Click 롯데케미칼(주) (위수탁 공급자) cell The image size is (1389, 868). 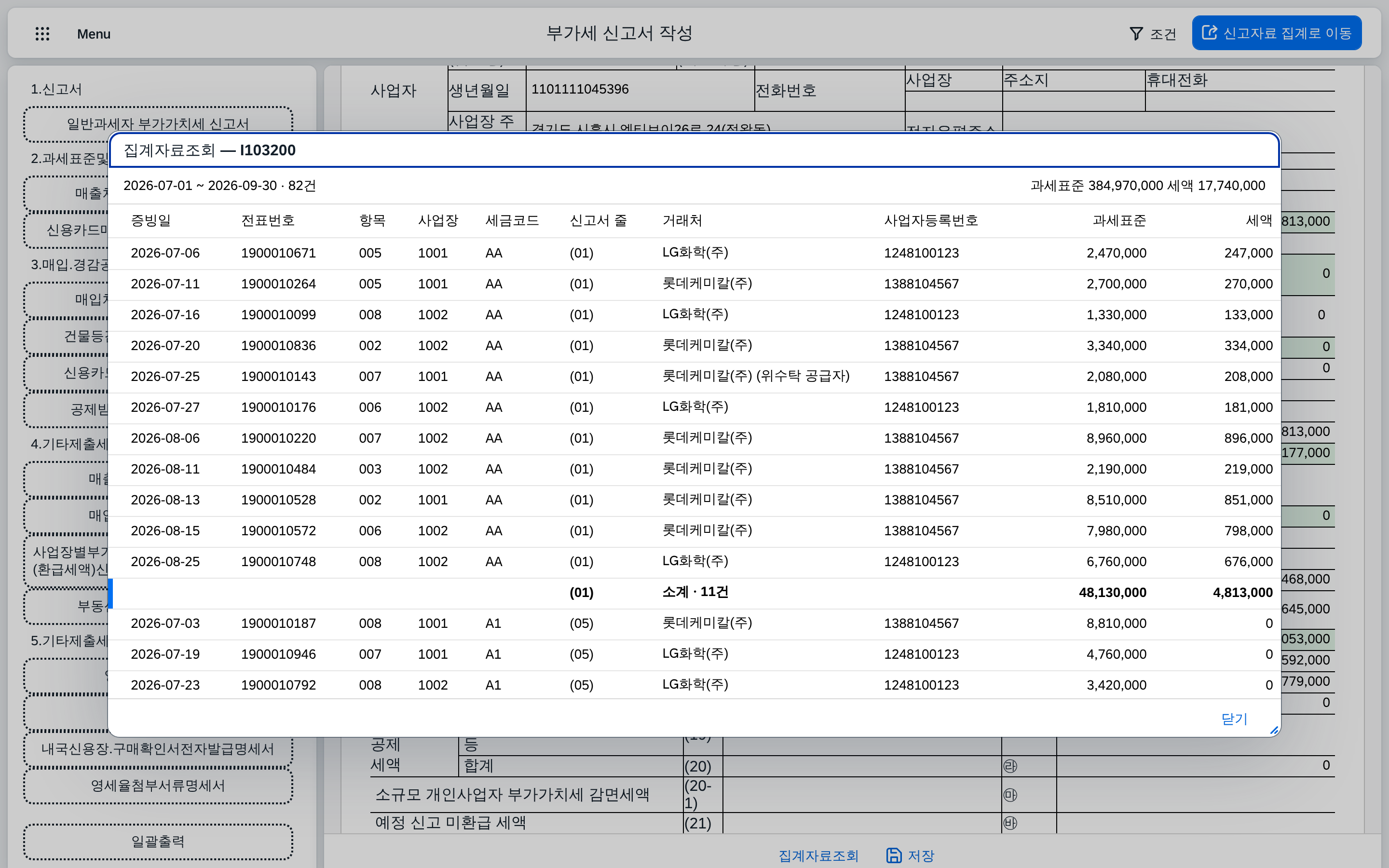click(756, 377)
